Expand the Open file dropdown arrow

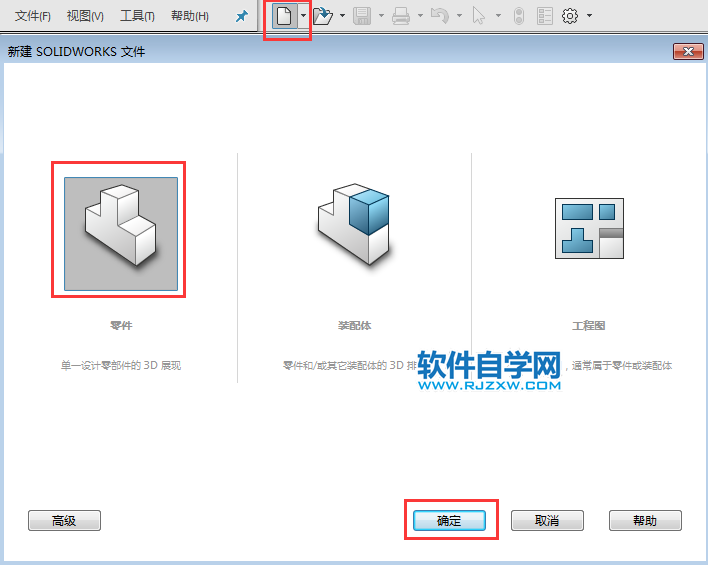[x=342, y=16]
